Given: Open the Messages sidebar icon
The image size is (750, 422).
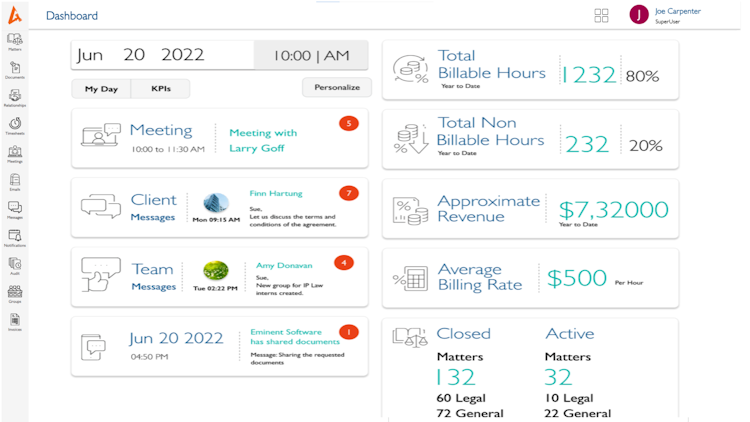Looking at the screenshot, I should 15,209.
